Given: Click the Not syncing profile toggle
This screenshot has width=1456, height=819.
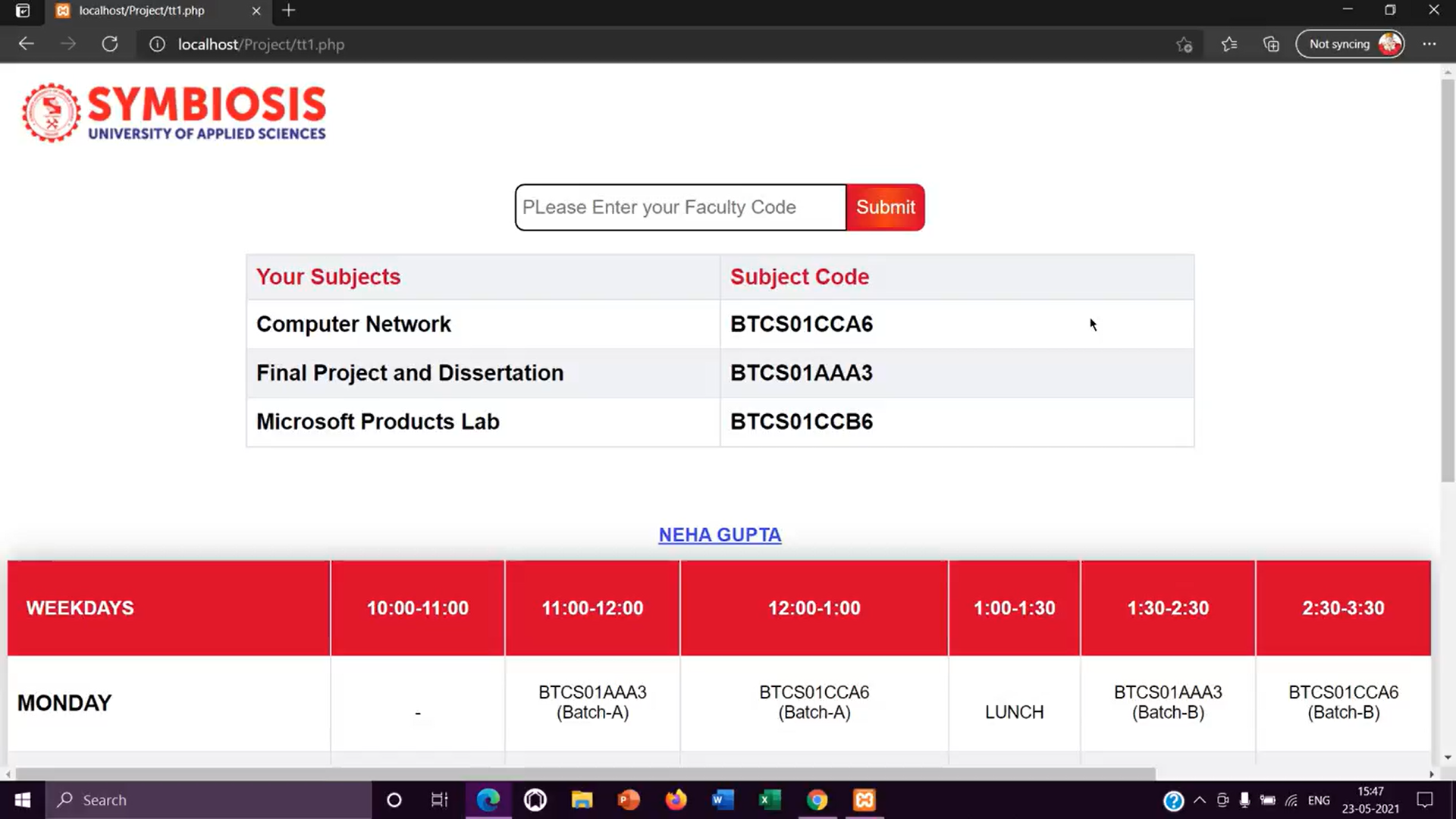Looking at the screenshot, I should (x=1350, y=43).
